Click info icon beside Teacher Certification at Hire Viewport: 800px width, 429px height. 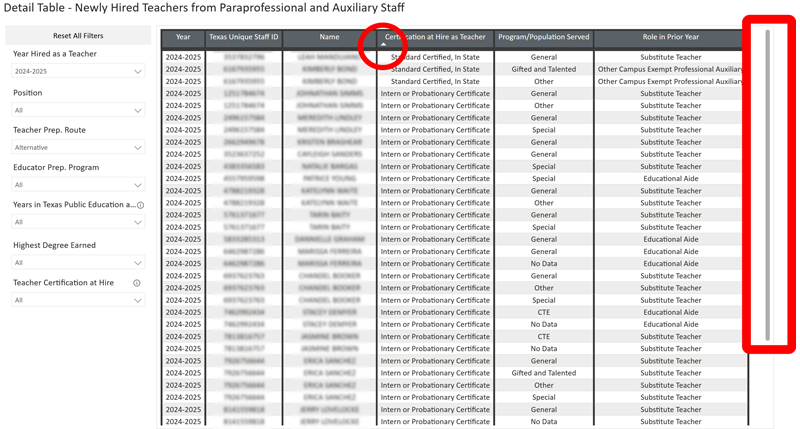pos(137,283)
